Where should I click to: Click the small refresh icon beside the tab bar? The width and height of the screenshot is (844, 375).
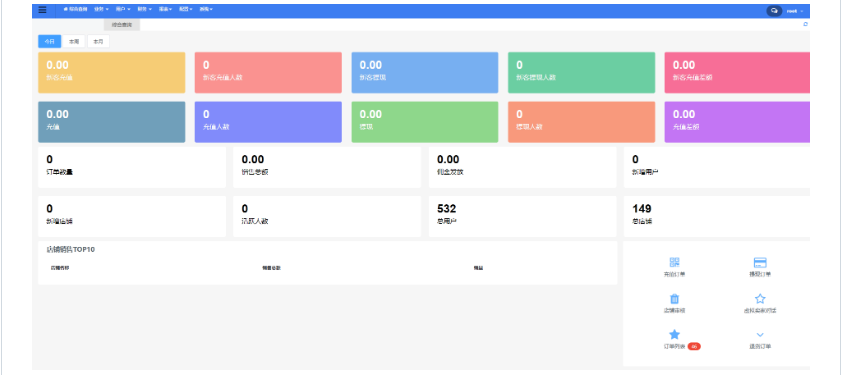coord(805,24)
